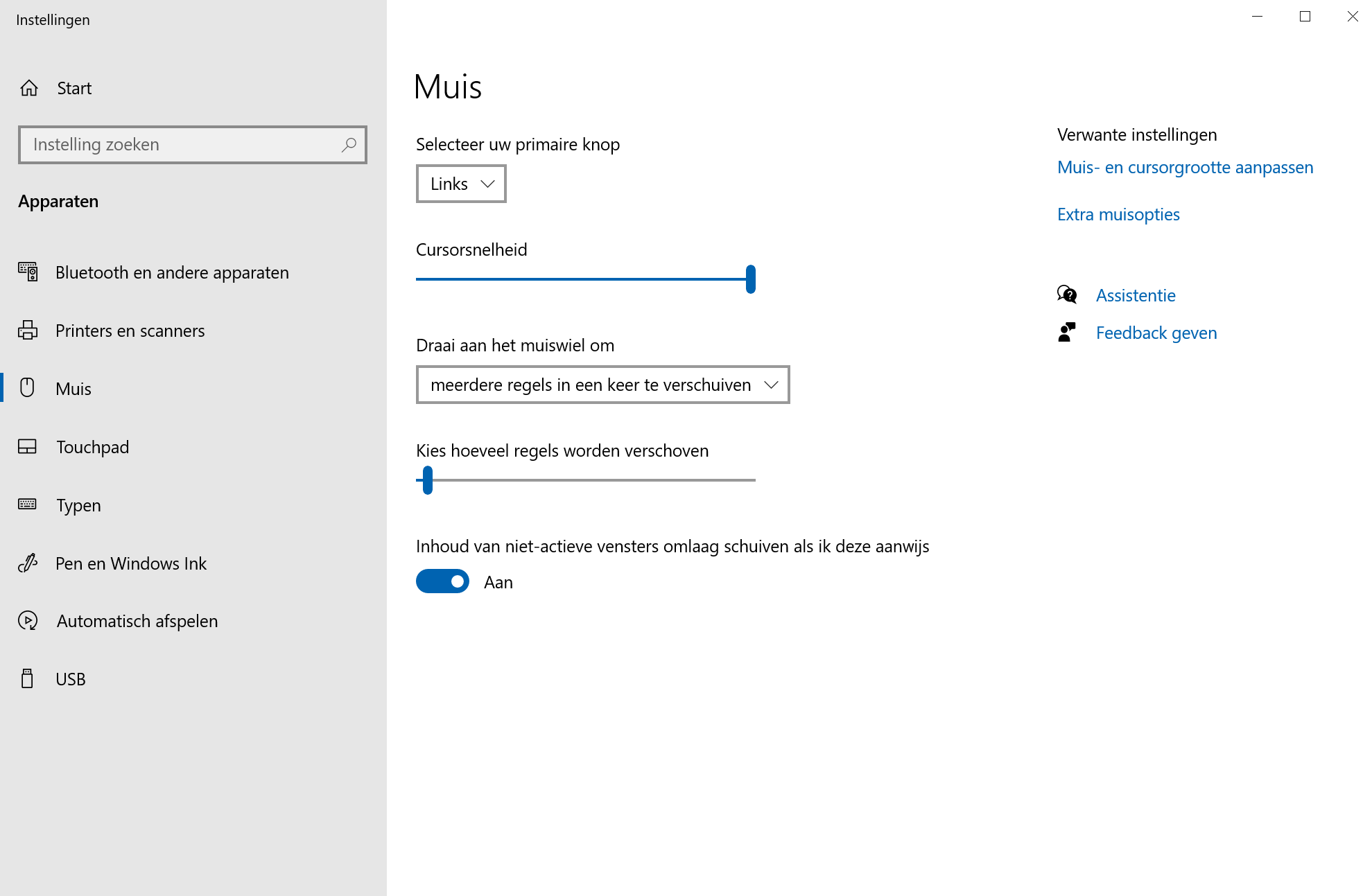The height and width of the screenshot is (896, 1372).
Task: Select the Automatisch afspelen icon
Action: [28, 621]
